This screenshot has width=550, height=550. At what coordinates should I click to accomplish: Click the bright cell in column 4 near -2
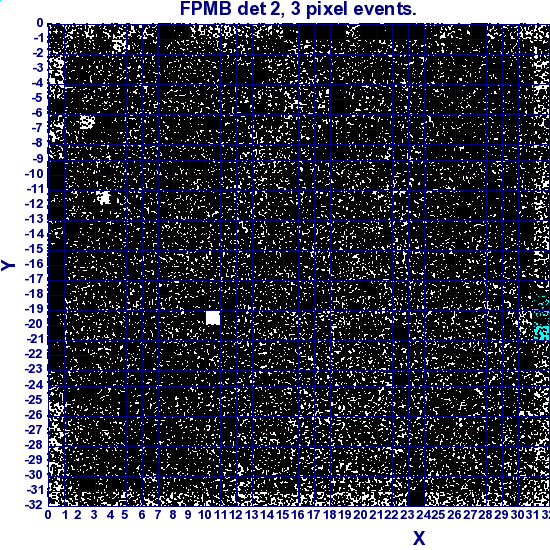coord(119,47)
